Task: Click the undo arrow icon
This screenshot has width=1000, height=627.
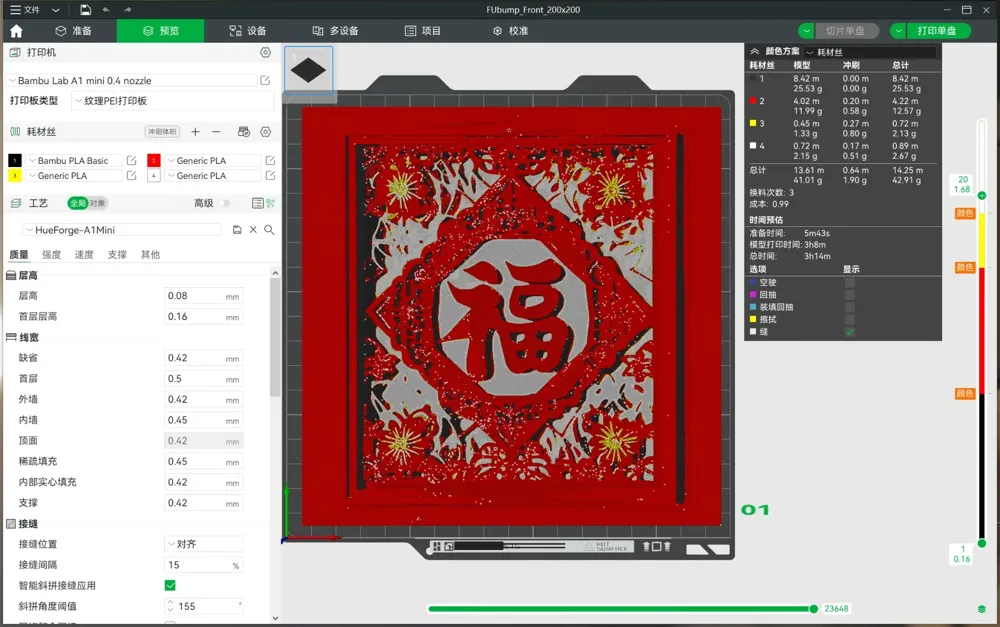Action: pyautogui.click(x=106, y=10)
